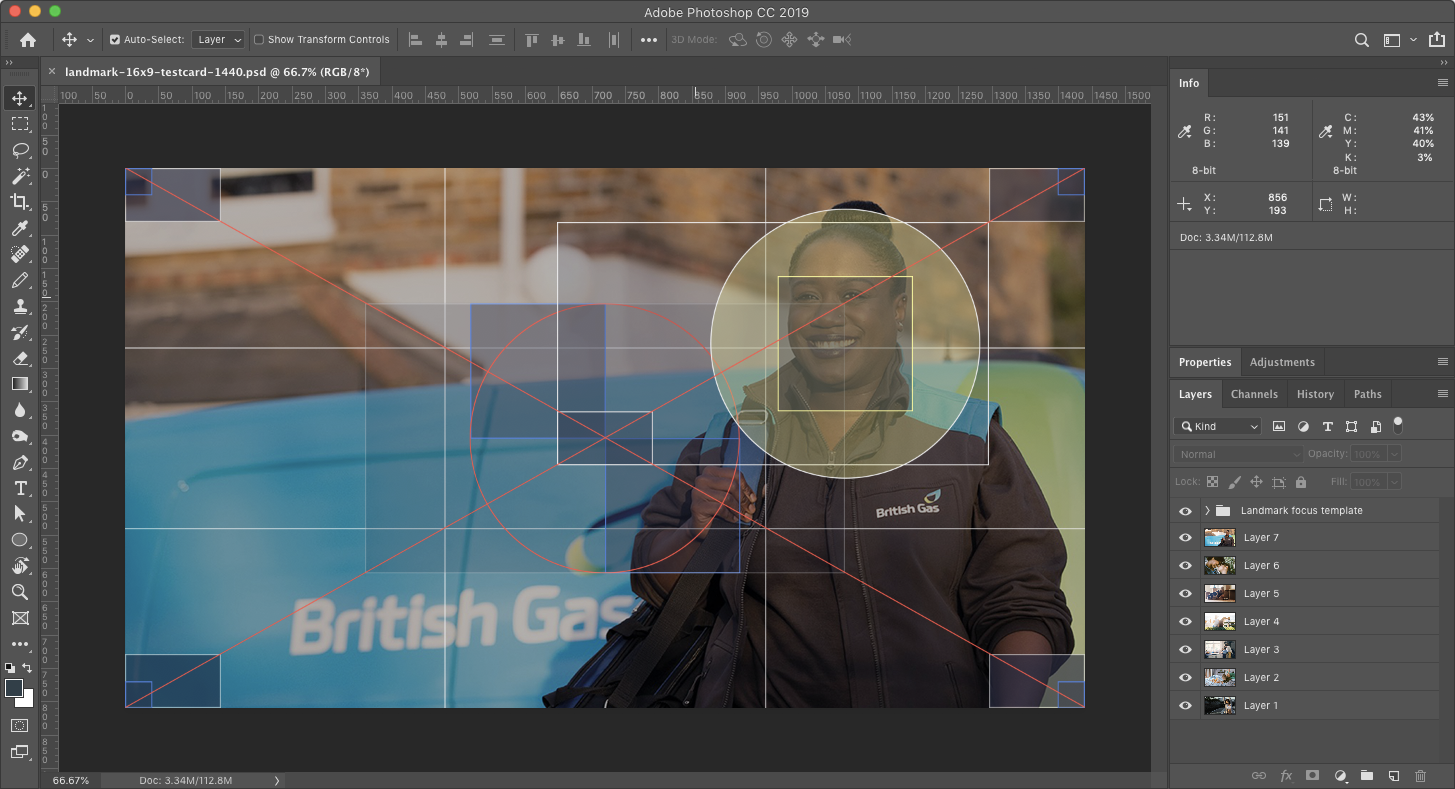
Task: Select the Spot Healing Brush tool
Action: click(20, 254)
